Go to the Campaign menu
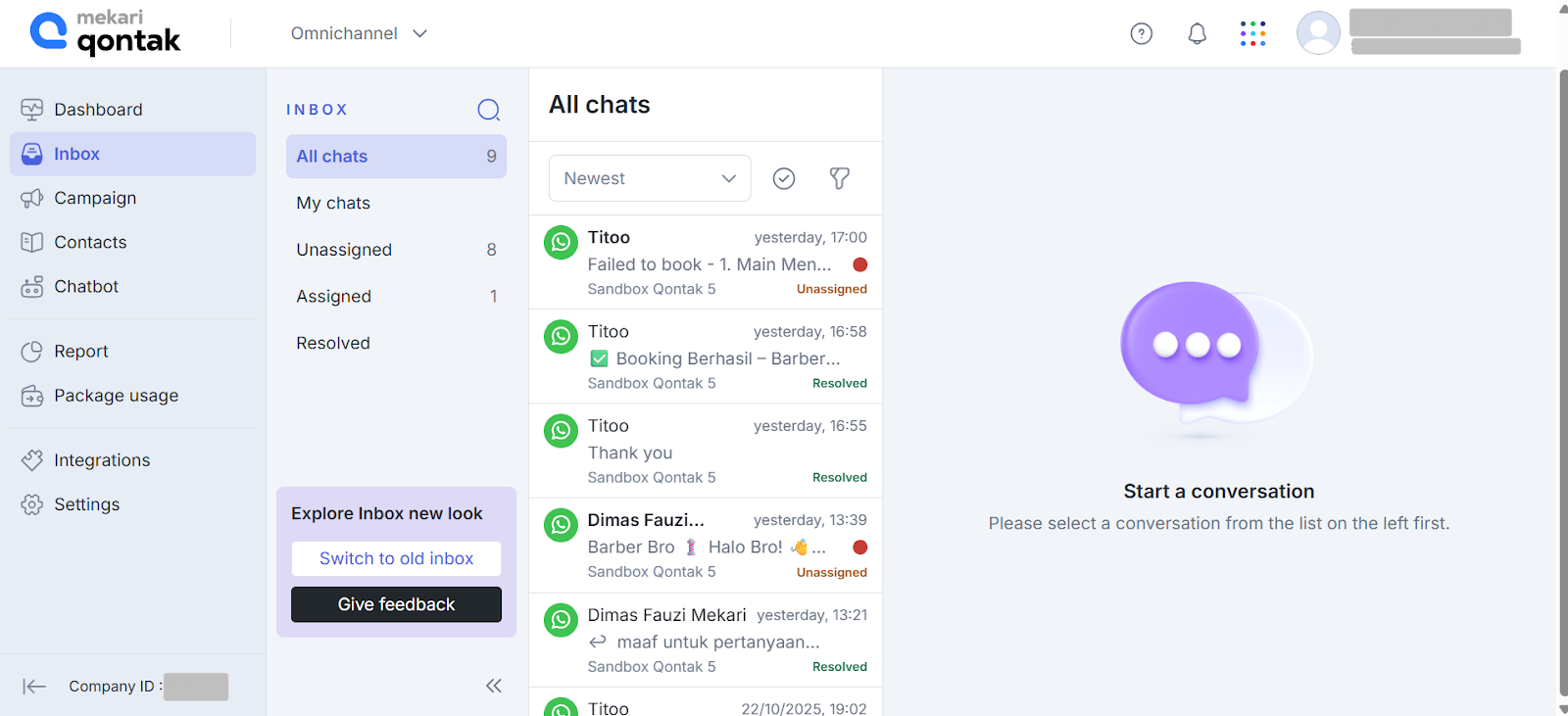Screen dimensions: 1568x716 click(x=95, y=198)
